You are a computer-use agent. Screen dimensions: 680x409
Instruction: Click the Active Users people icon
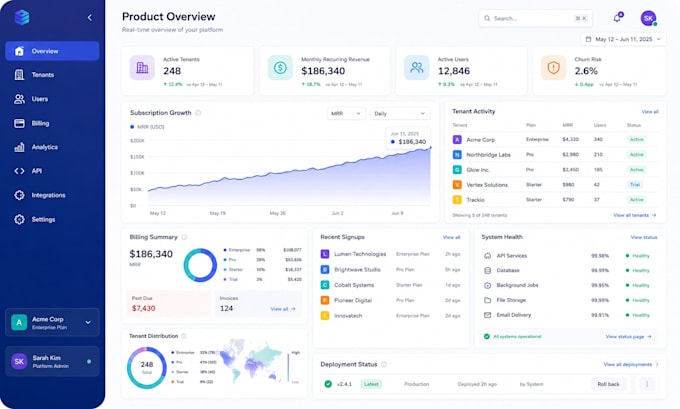pos(416,68)
